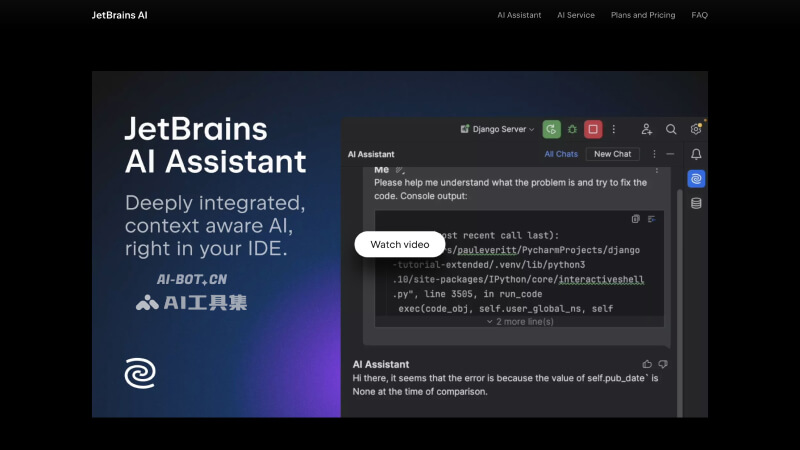
Task: Go to Plans and Pricing page
Action: click(x=643, y=15)
